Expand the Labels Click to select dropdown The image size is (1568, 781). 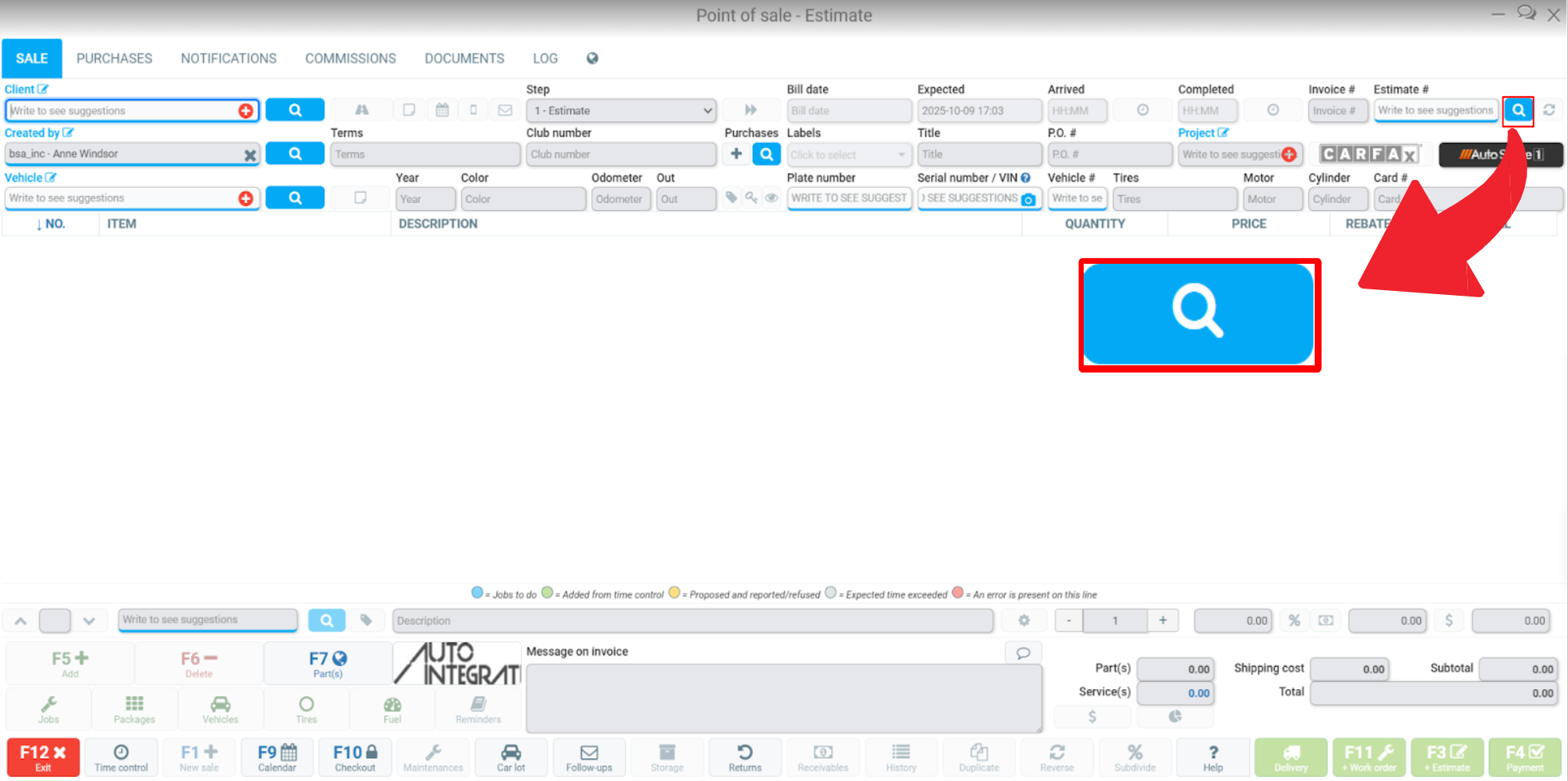click(x=849, y=154)
